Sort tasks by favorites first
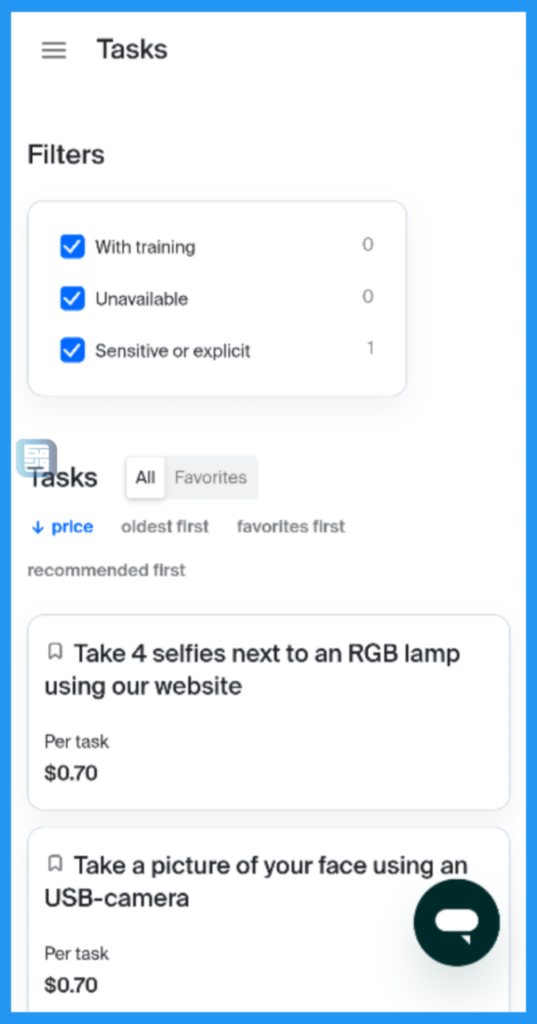The width and height of the screenshot is (537, 1024). pyautogui.click(x=291, y=526)
